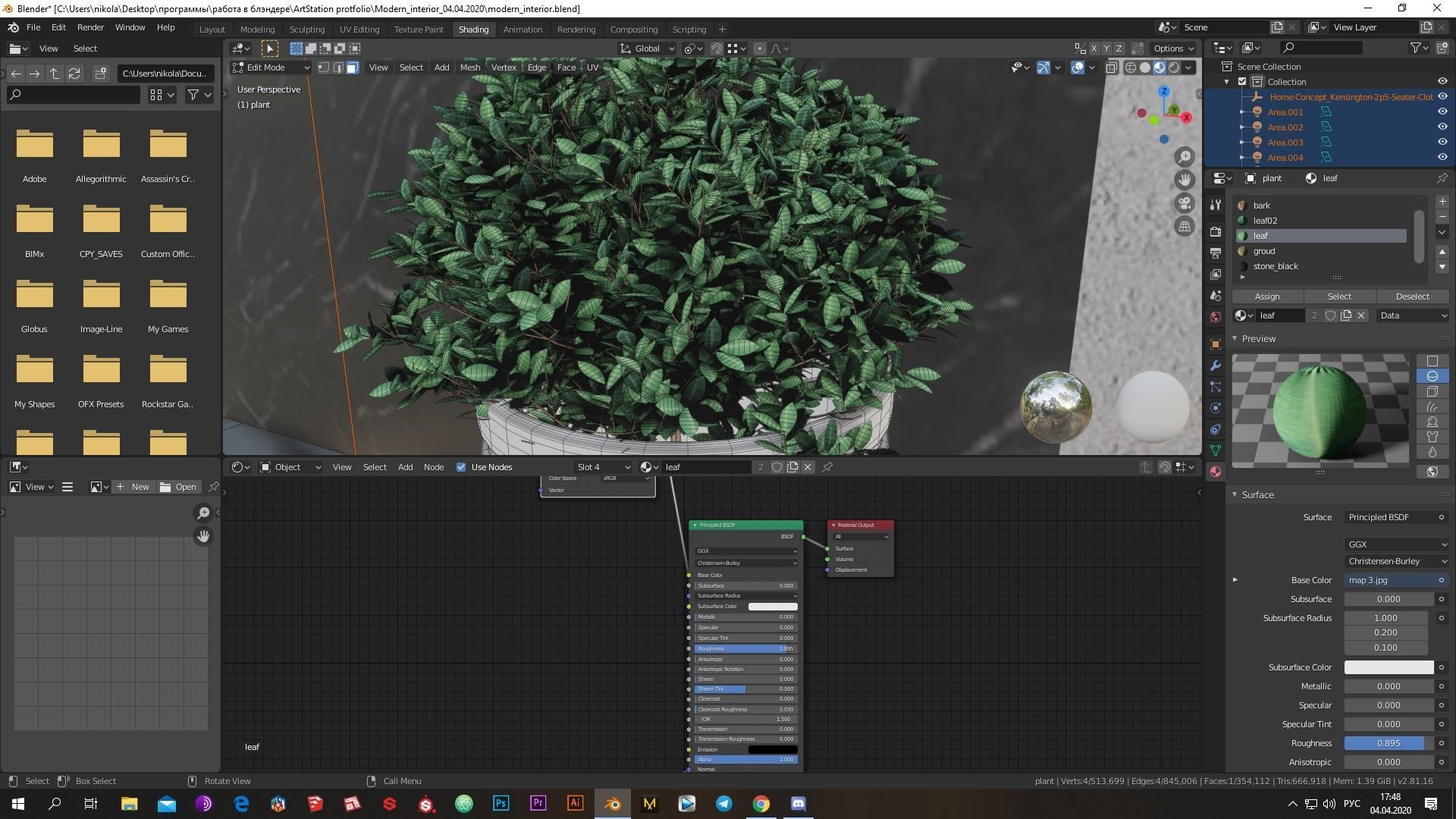Hide Area.001 light using eye icon
Viewport: 1456px width, 819px height.
[x=1442, y=111]
